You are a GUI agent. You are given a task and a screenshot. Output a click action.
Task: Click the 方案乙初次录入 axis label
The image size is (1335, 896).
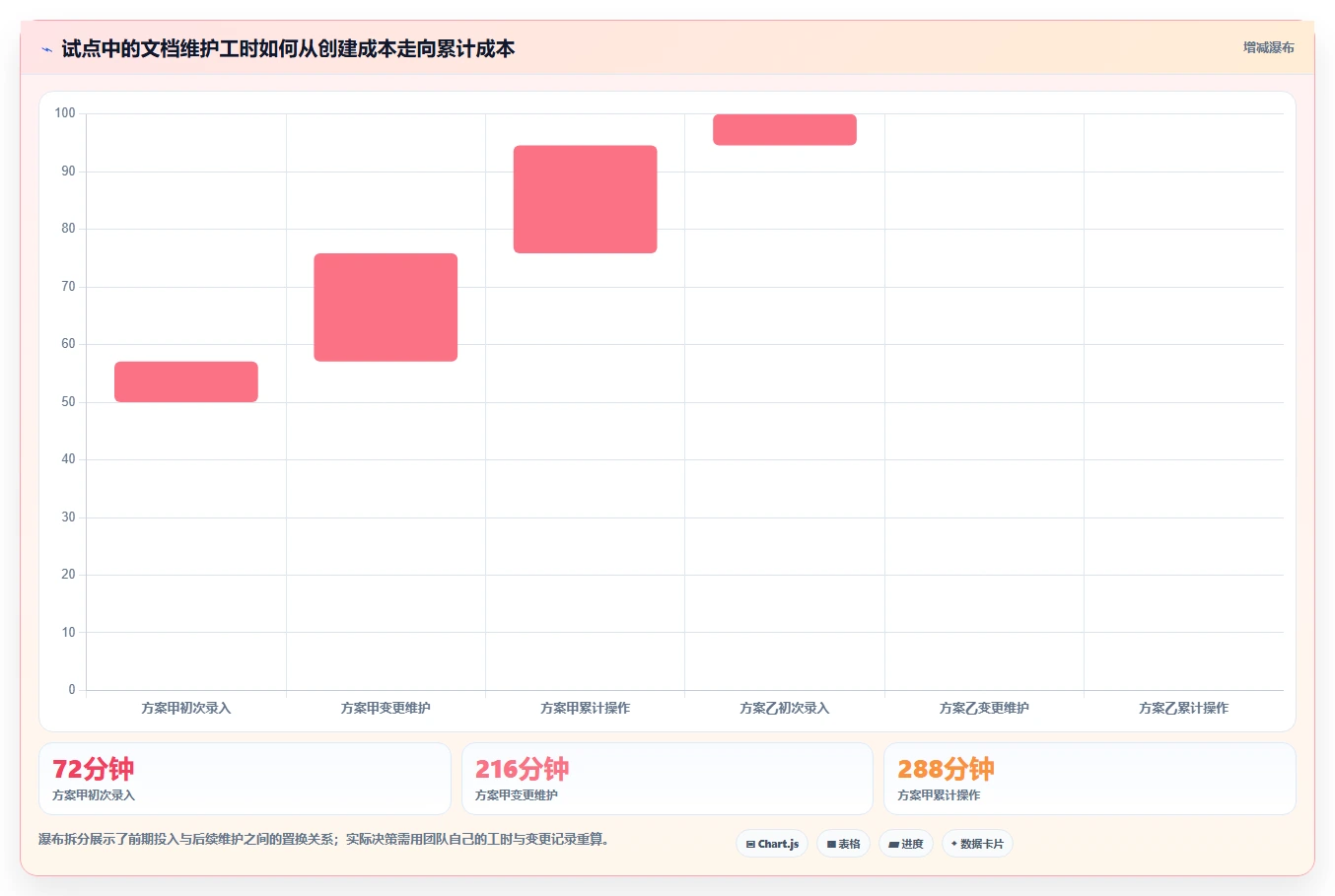(785, 708)
